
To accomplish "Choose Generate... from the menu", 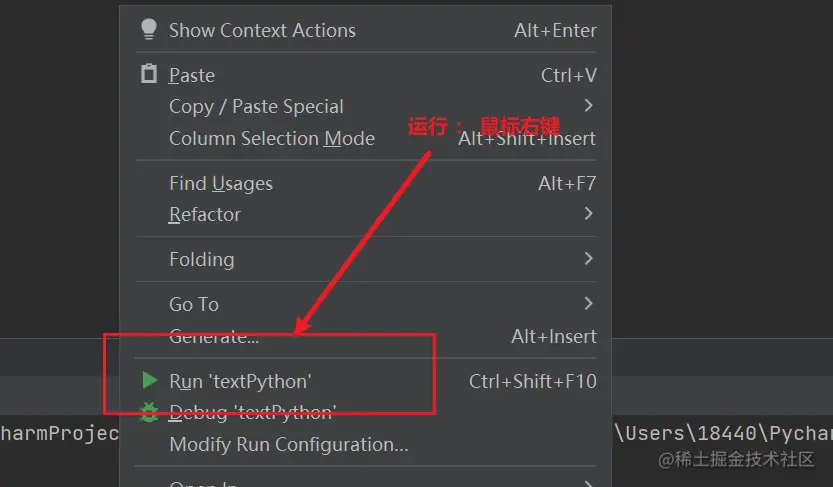I will coord(214,336).
